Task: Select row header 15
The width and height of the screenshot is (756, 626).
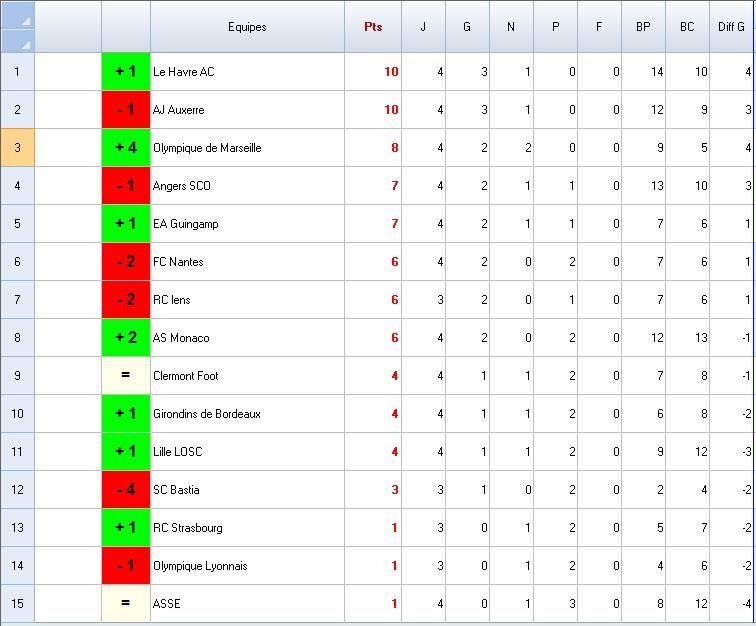Action: tap(17, 604)
